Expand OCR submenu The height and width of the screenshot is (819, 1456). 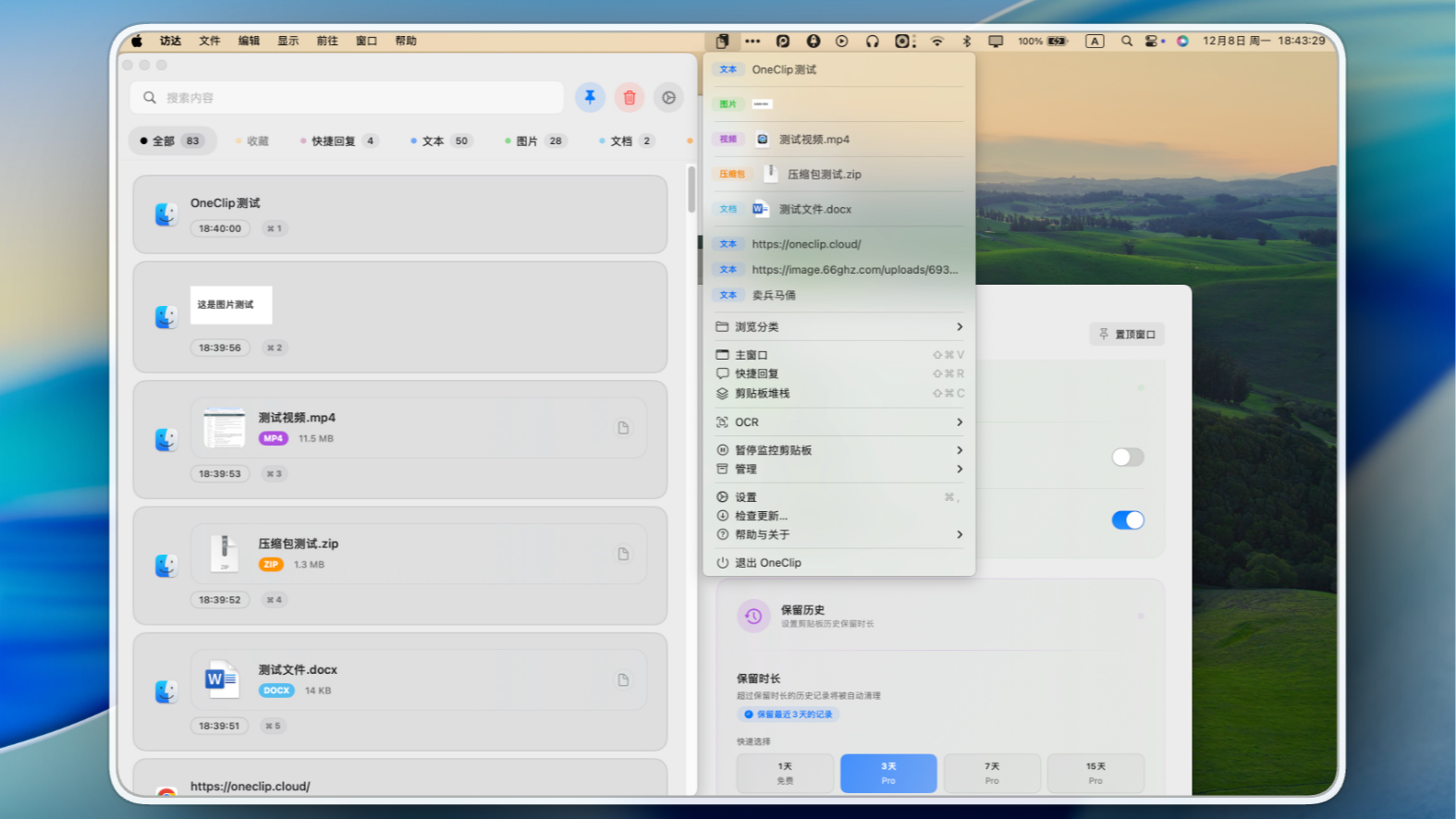coord(839,422)
